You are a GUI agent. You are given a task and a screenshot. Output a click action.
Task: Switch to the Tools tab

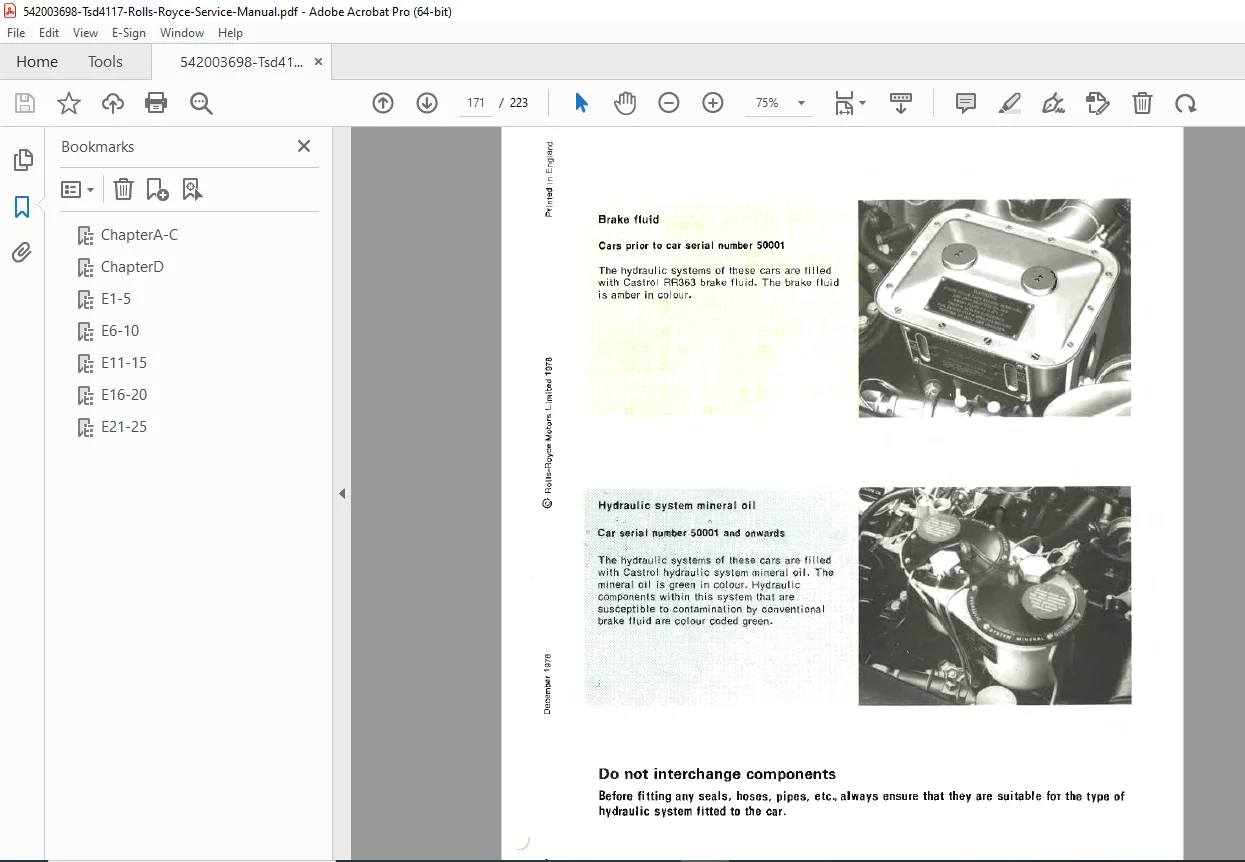tap(105, 61)
